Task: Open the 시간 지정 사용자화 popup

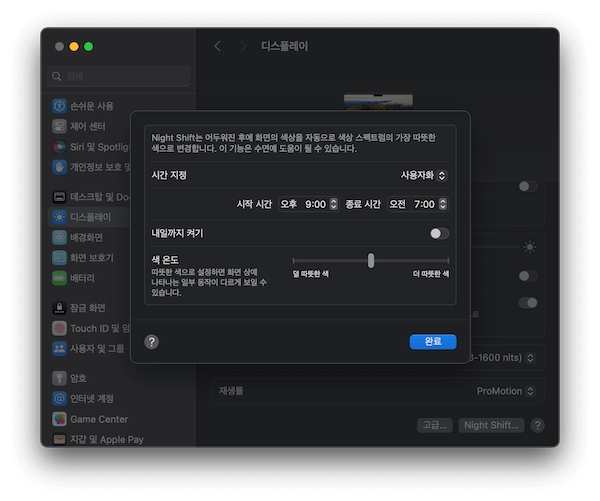Action: tap(424, 176)
